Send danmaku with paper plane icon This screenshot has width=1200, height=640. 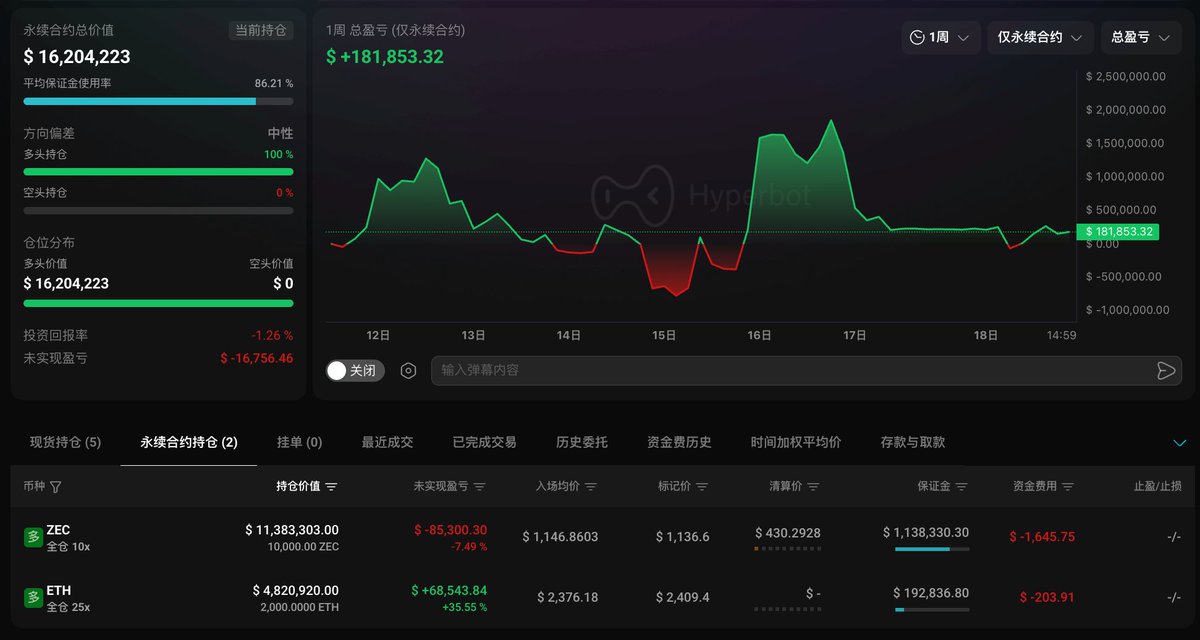(x=1165, y=371)
